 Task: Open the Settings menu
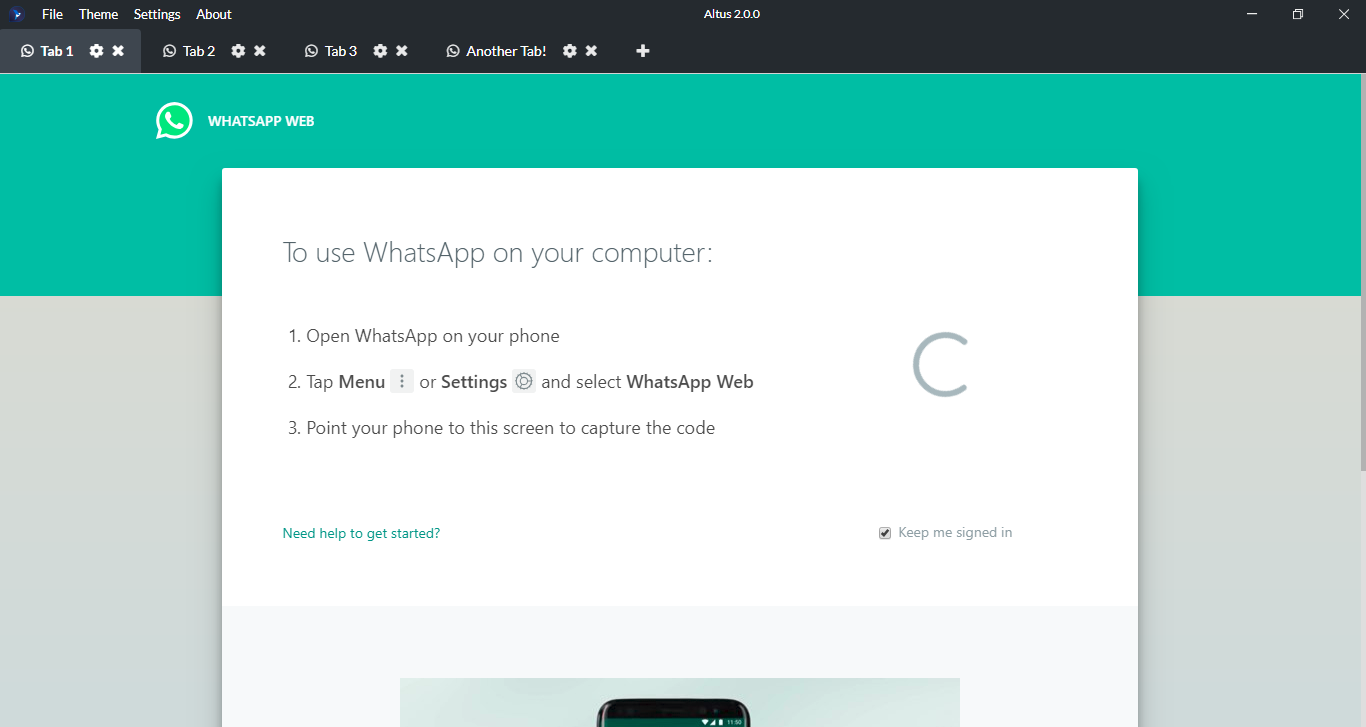coord(157,14)
